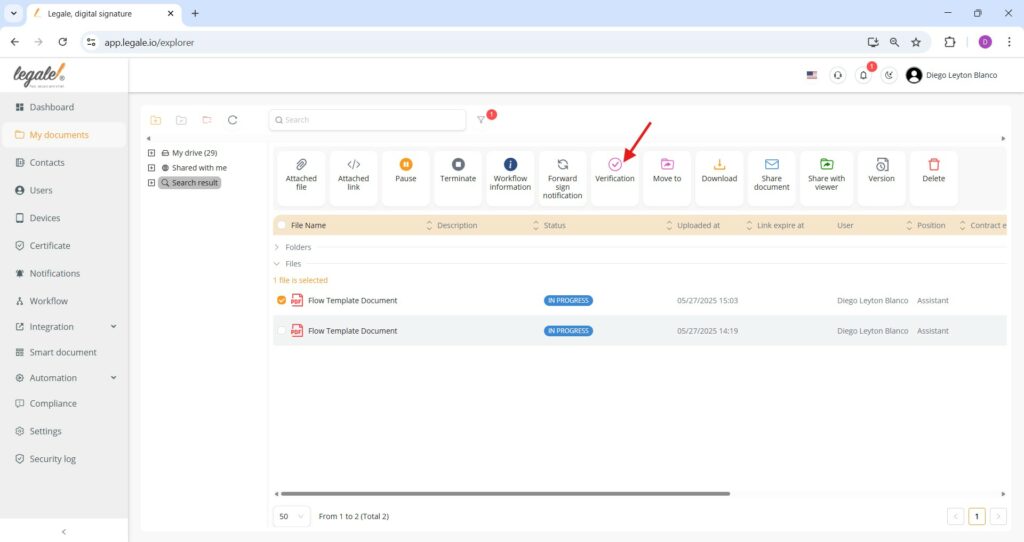1024x542 pixels.
Task: Expand the Folders section
Action: tap(277, 247)
